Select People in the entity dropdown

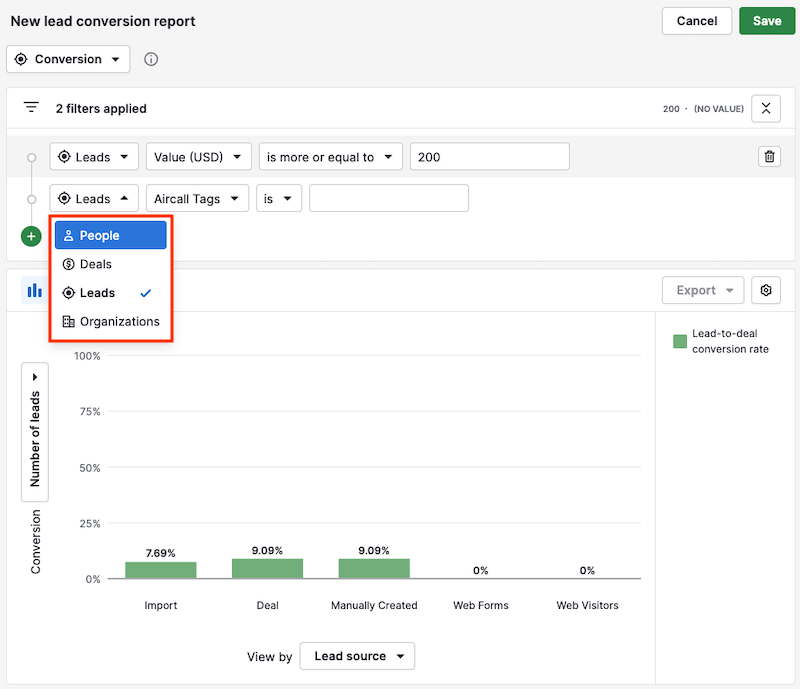pos(110,236)
